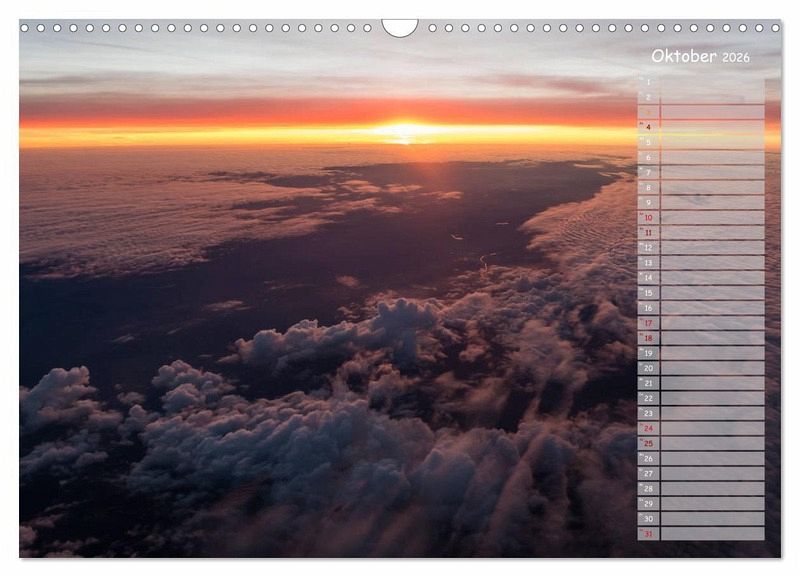The image size is (800, 577).
Task: Select red day 17 entry
Action: pos(648,323)
